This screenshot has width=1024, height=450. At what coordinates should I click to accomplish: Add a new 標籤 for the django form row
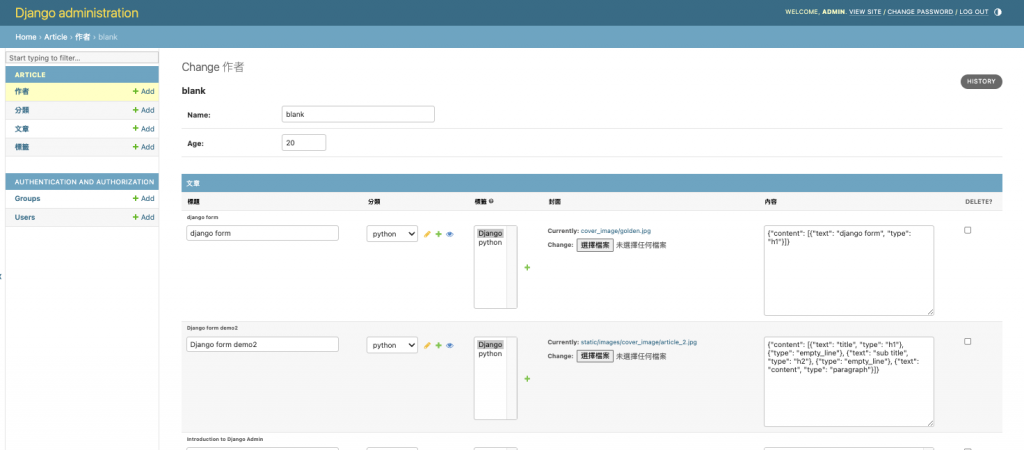point(527,267)
